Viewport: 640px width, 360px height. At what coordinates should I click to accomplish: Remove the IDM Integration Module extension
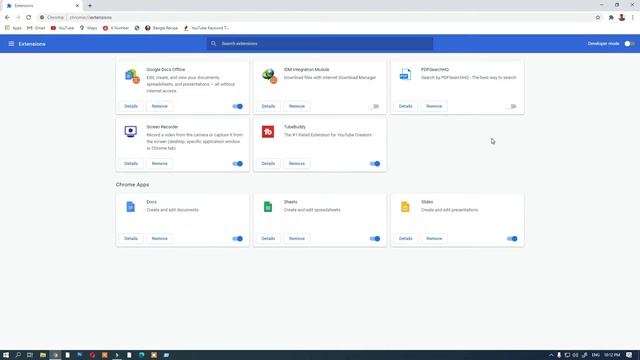[x=297, y=106]
